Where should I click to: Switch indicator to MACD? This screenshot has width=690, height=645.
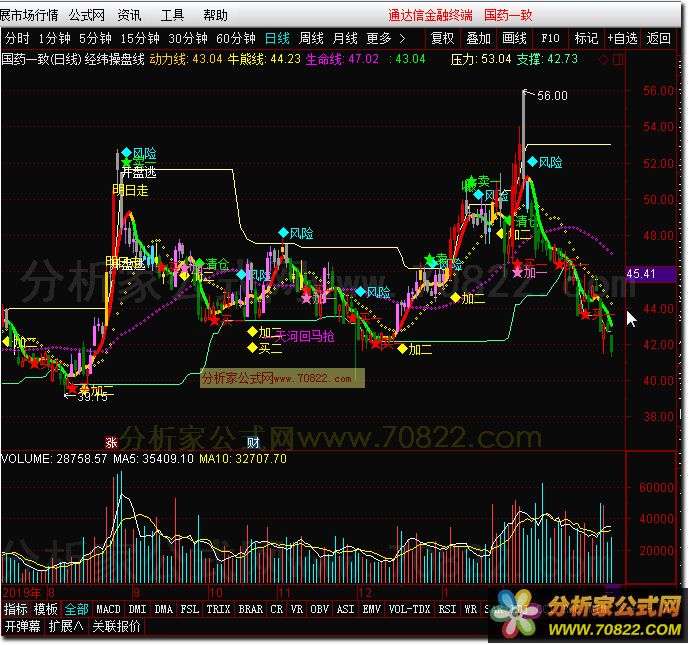click(x=108, y=609)
